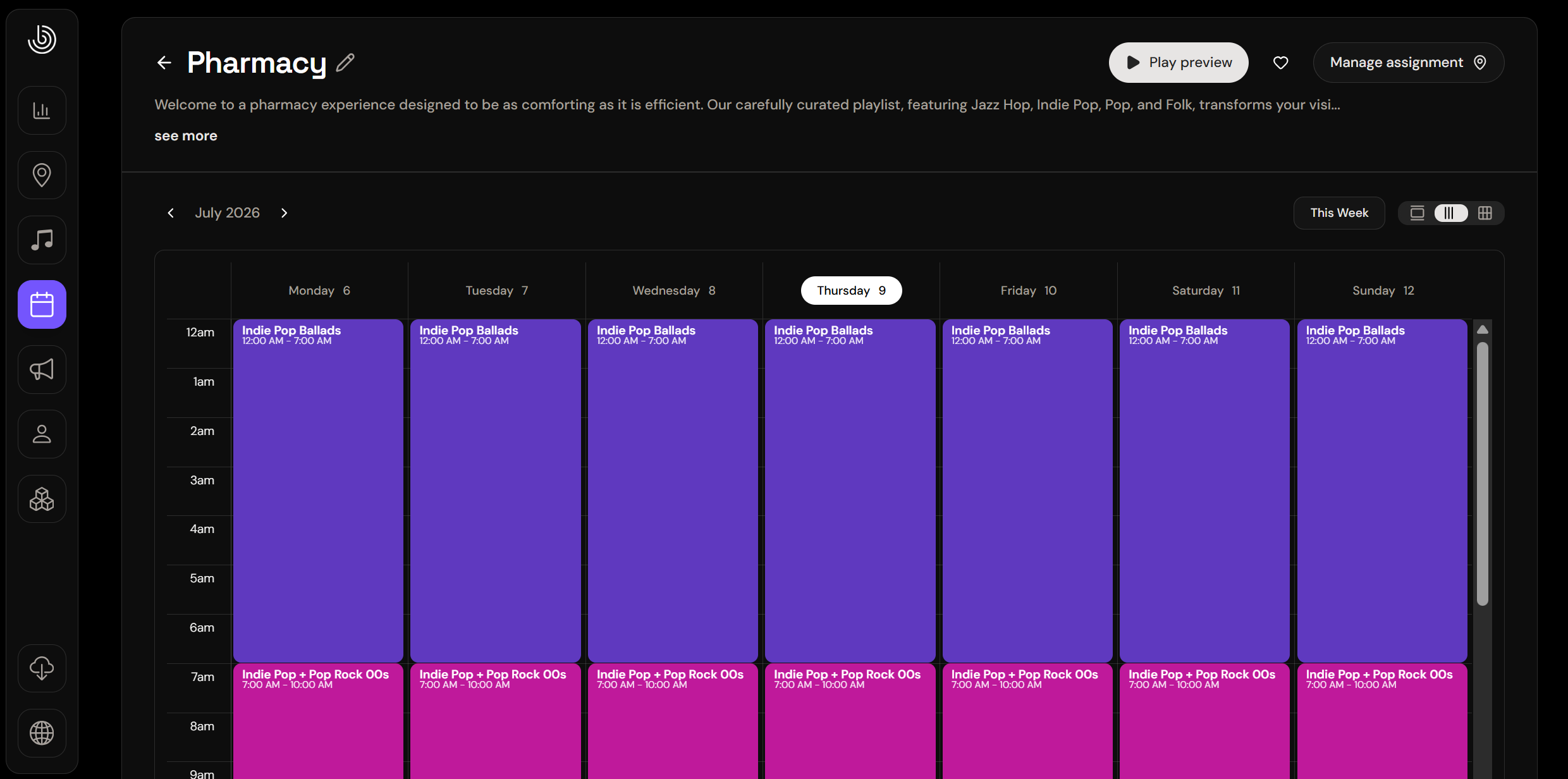Jump to This Week
This screenshot has width=1568, height=779.
coord(1339,213)
